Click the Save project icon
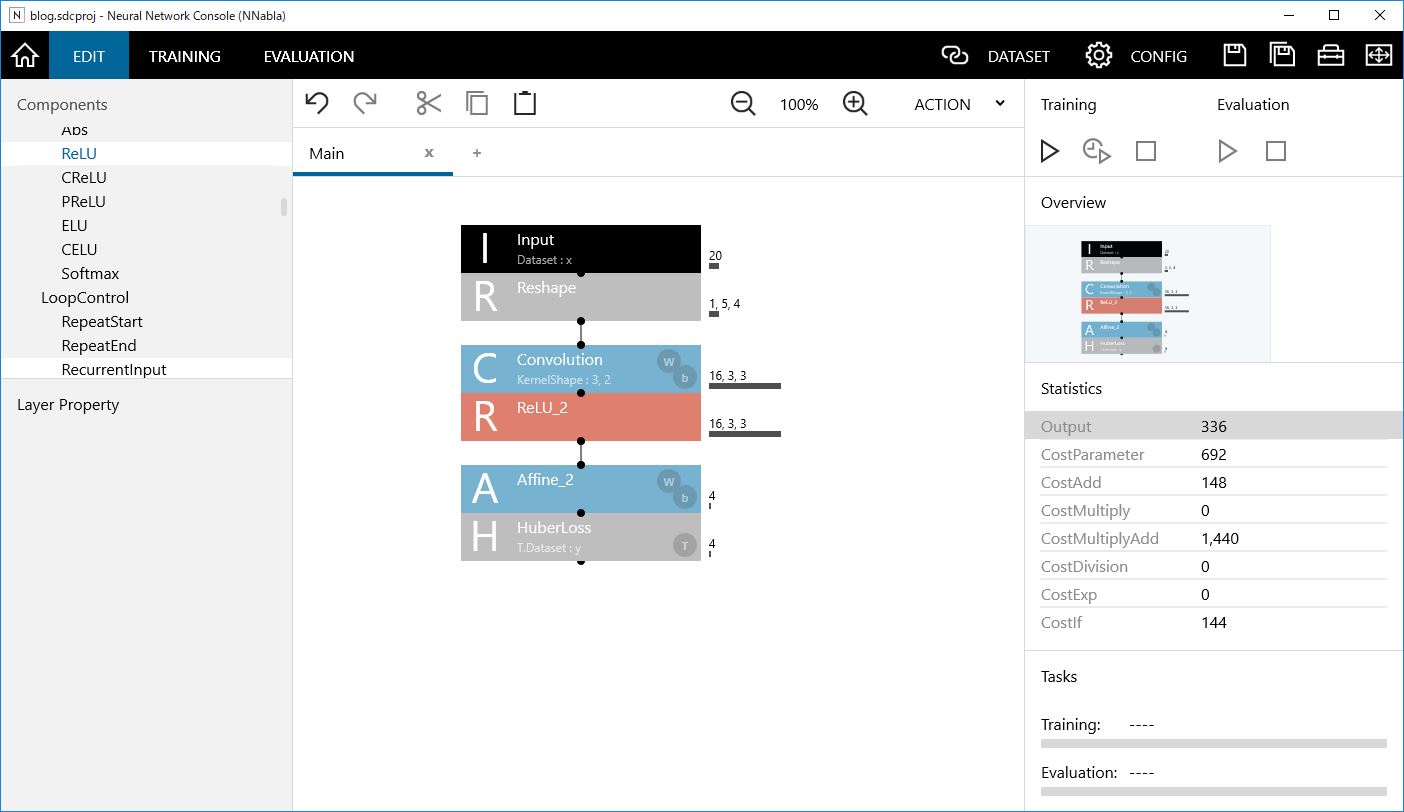 tap(1235, 56)
